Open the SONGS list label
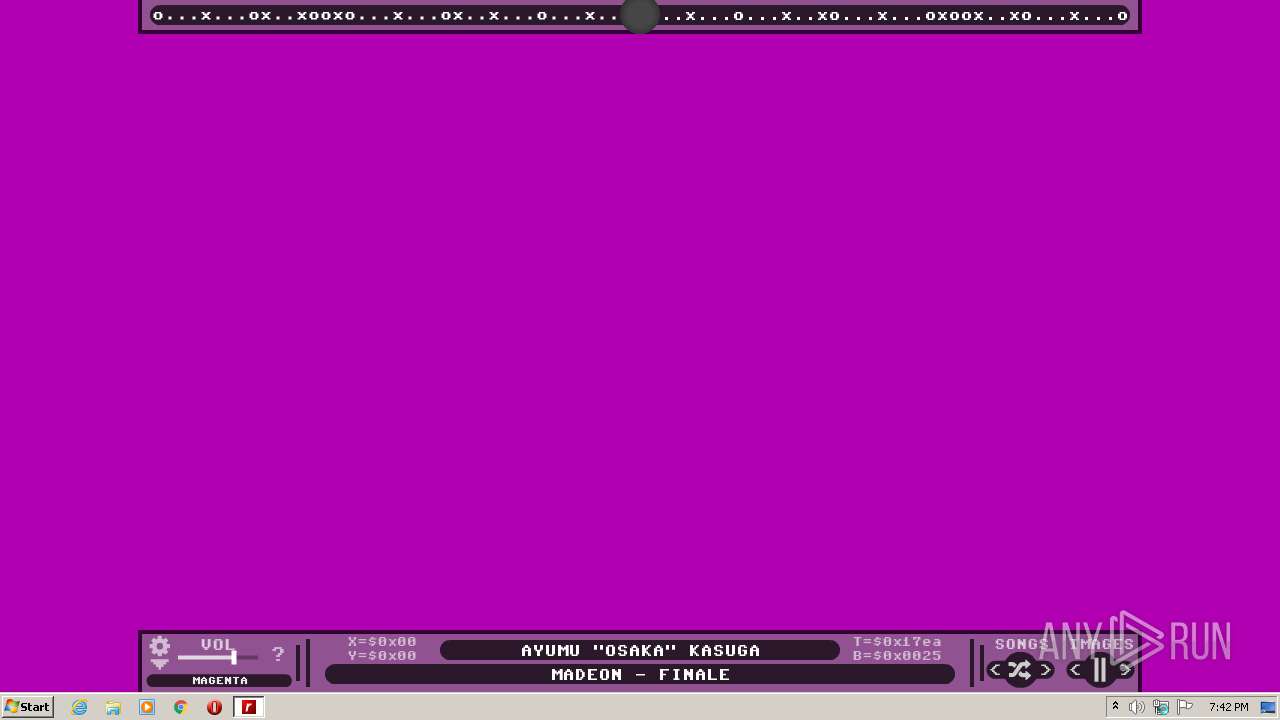1280x720 pixels. click(x=1022, y=644)
